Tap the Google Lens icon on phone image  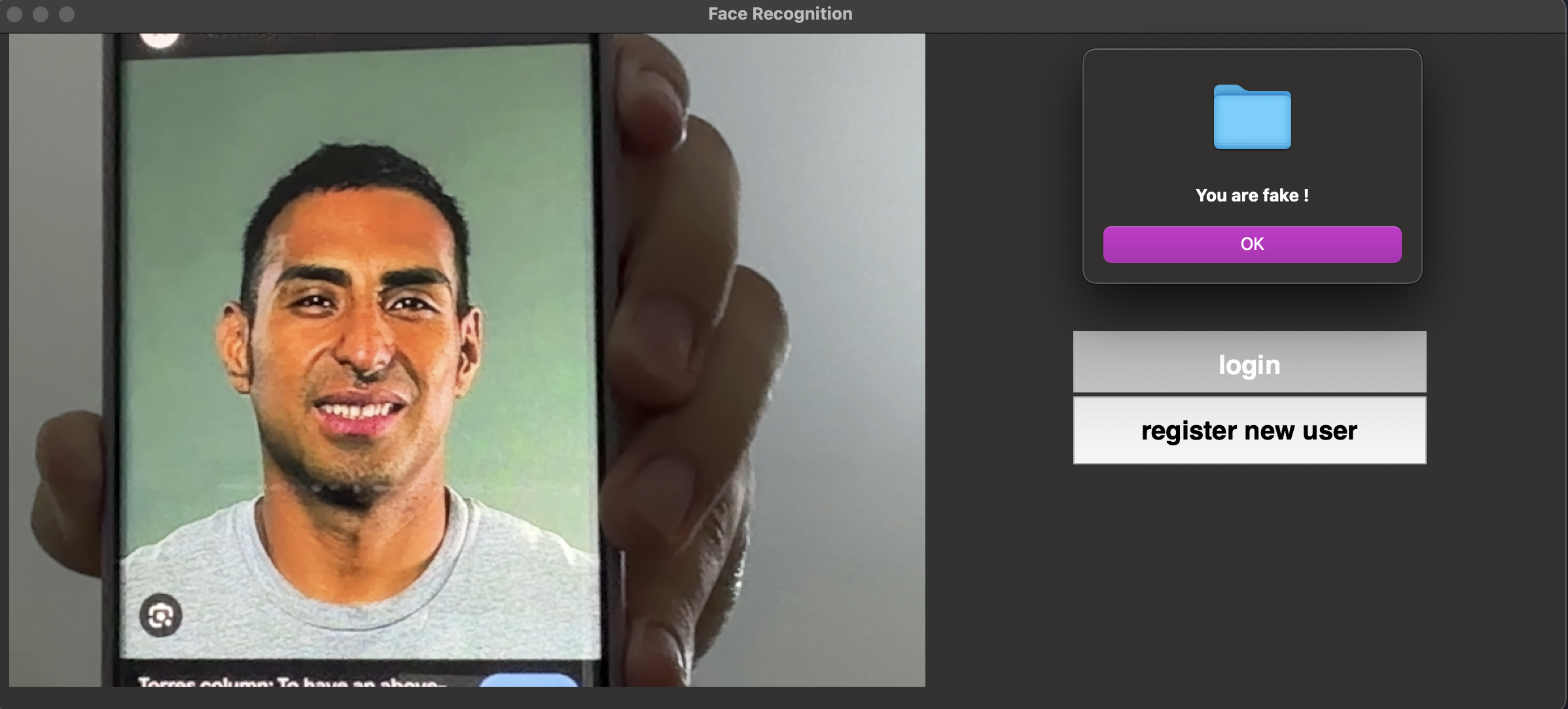point(160,615)
